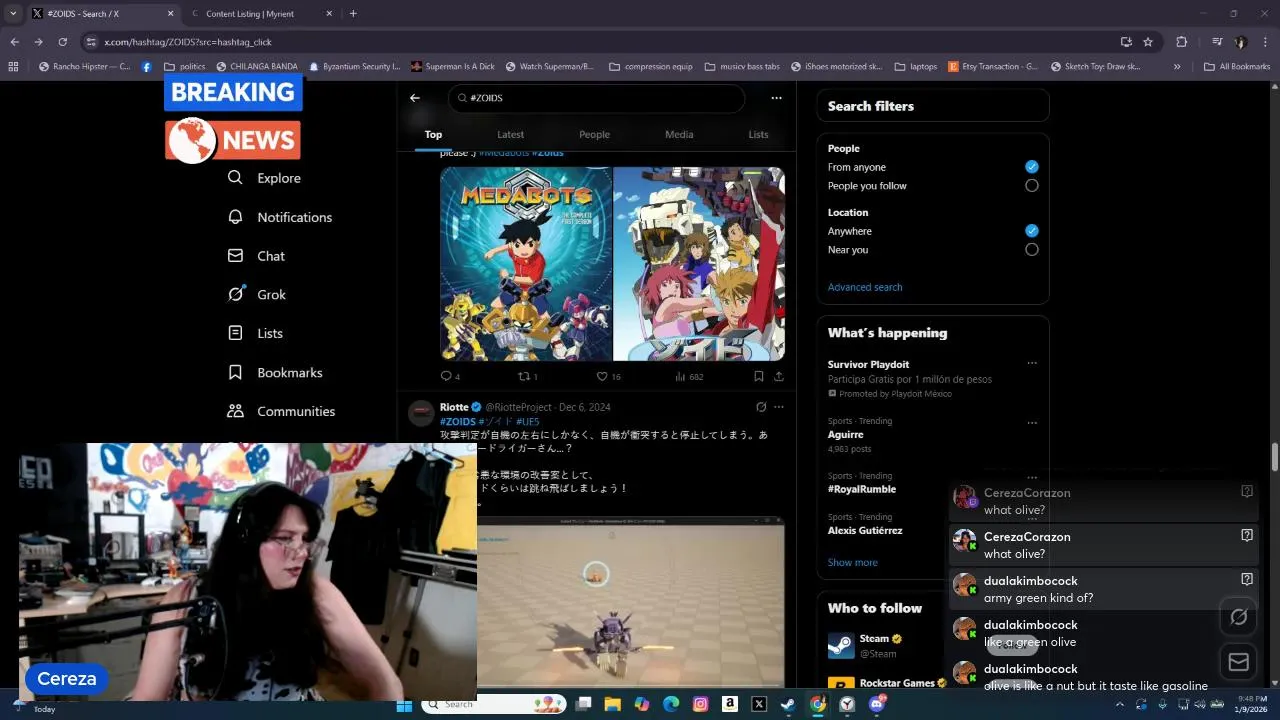
Task: Open more options for #RoyalRumble trend
Action: [x=1032, y=477]
